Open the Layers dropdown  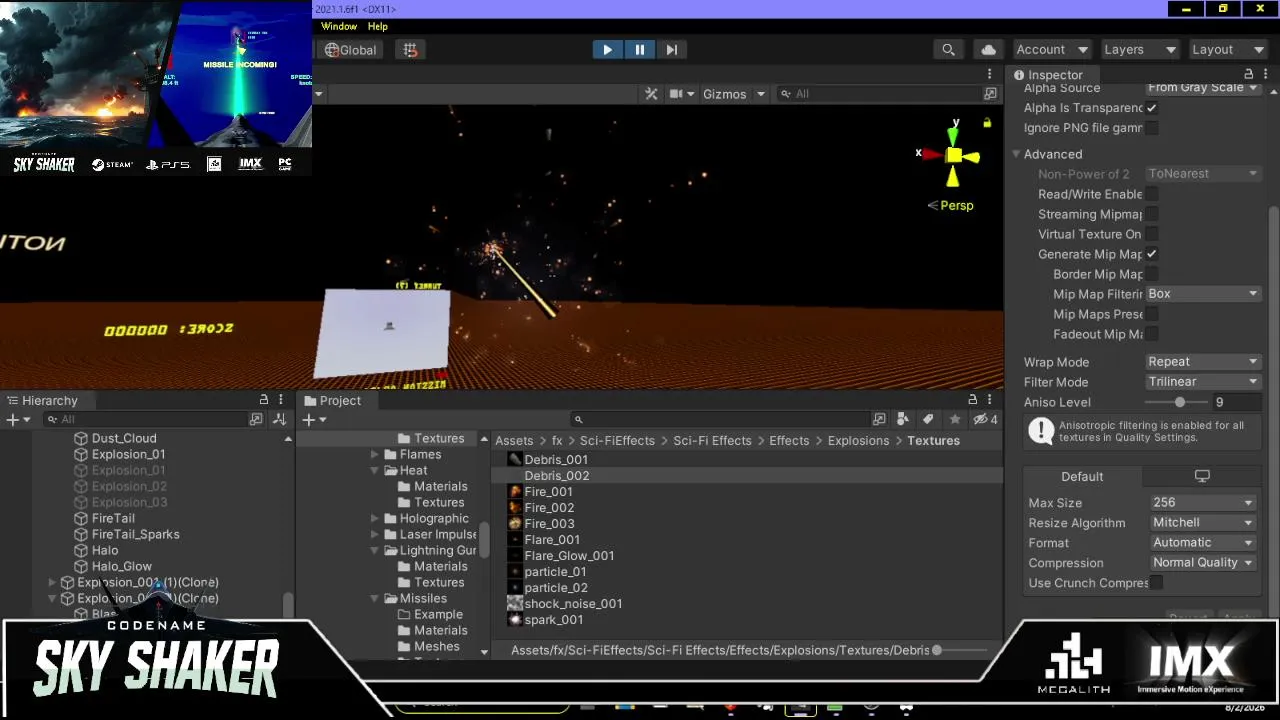click(x=1139, y=49)
